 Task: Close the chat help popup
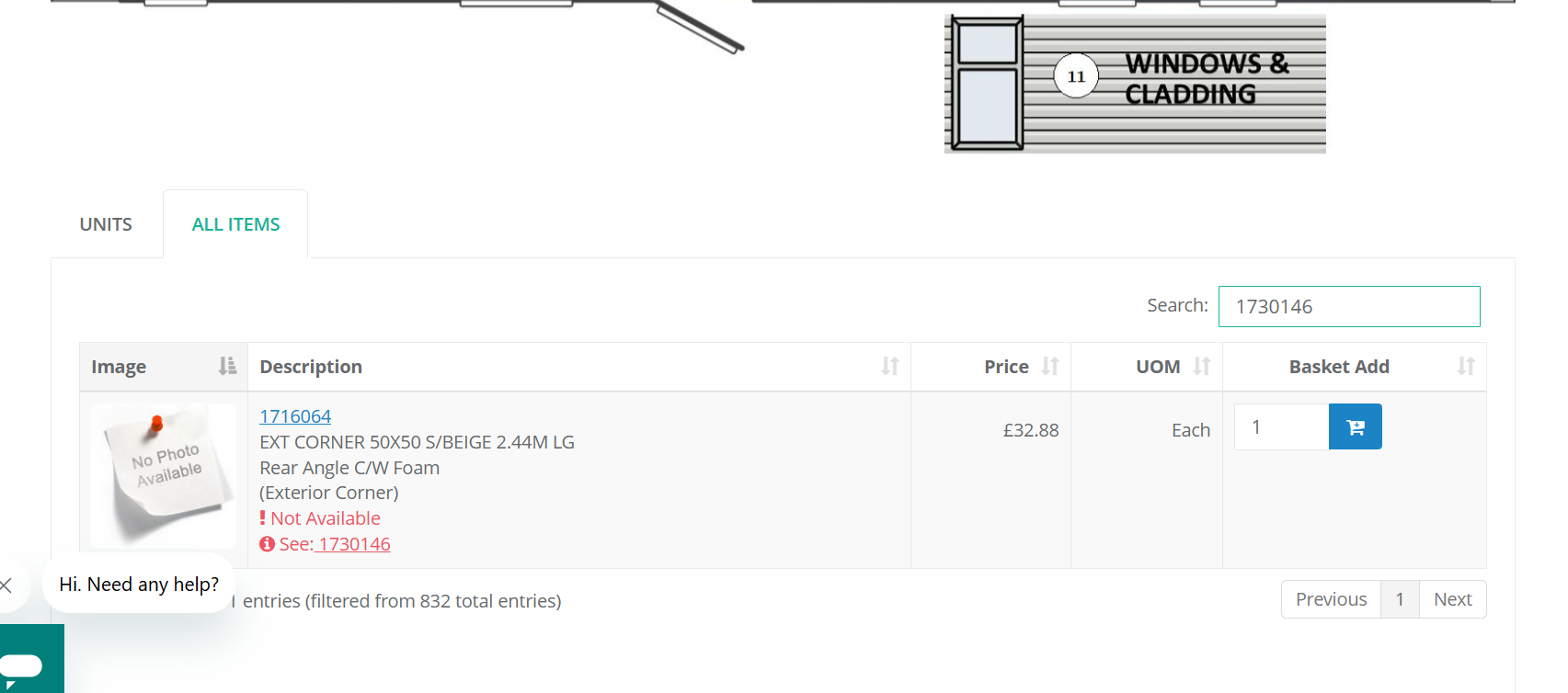click(x=6, y=585)
